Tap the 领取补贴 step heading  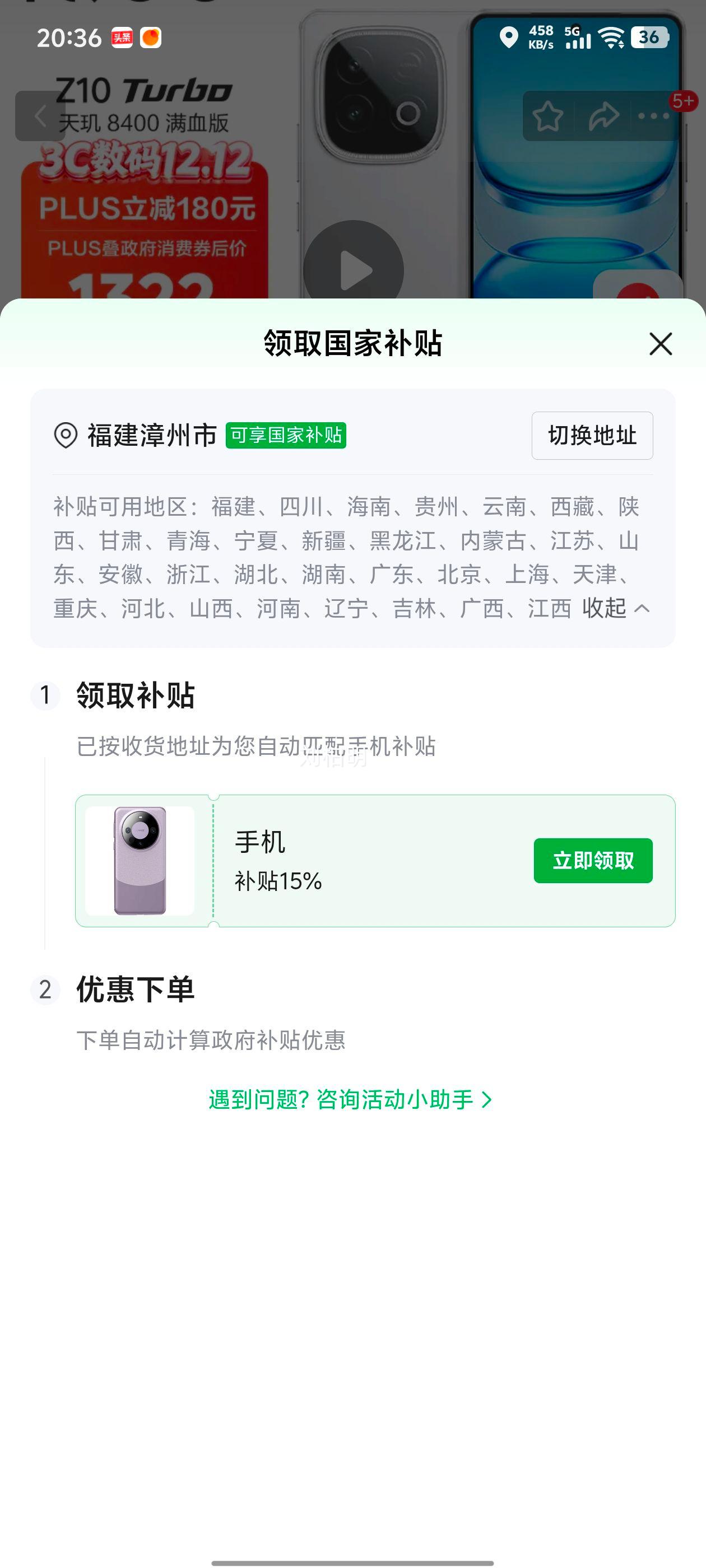pos(135,695)
